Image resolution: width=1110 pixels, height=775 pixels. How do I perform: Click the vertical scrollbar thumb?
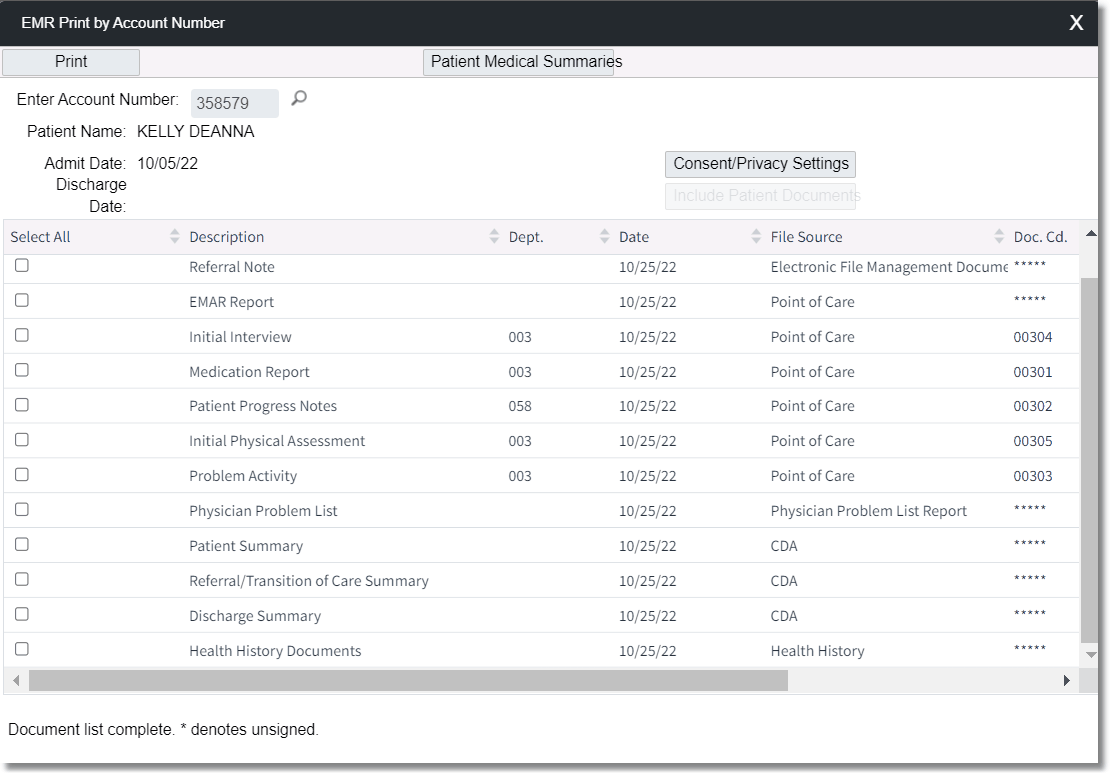tap(1091, 460)
